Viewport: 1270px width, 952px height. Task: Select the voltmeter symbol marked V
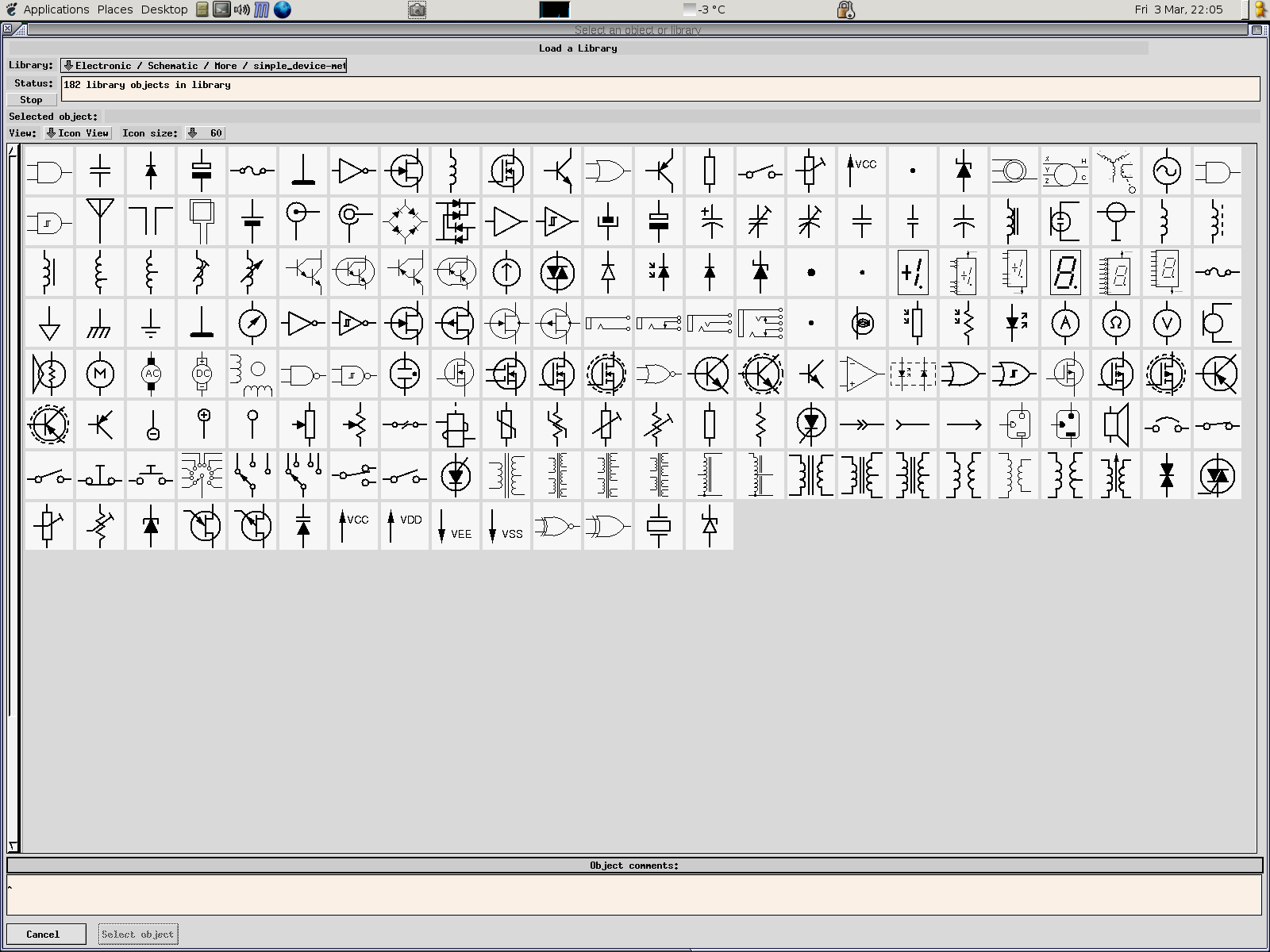coord(1167,323)
